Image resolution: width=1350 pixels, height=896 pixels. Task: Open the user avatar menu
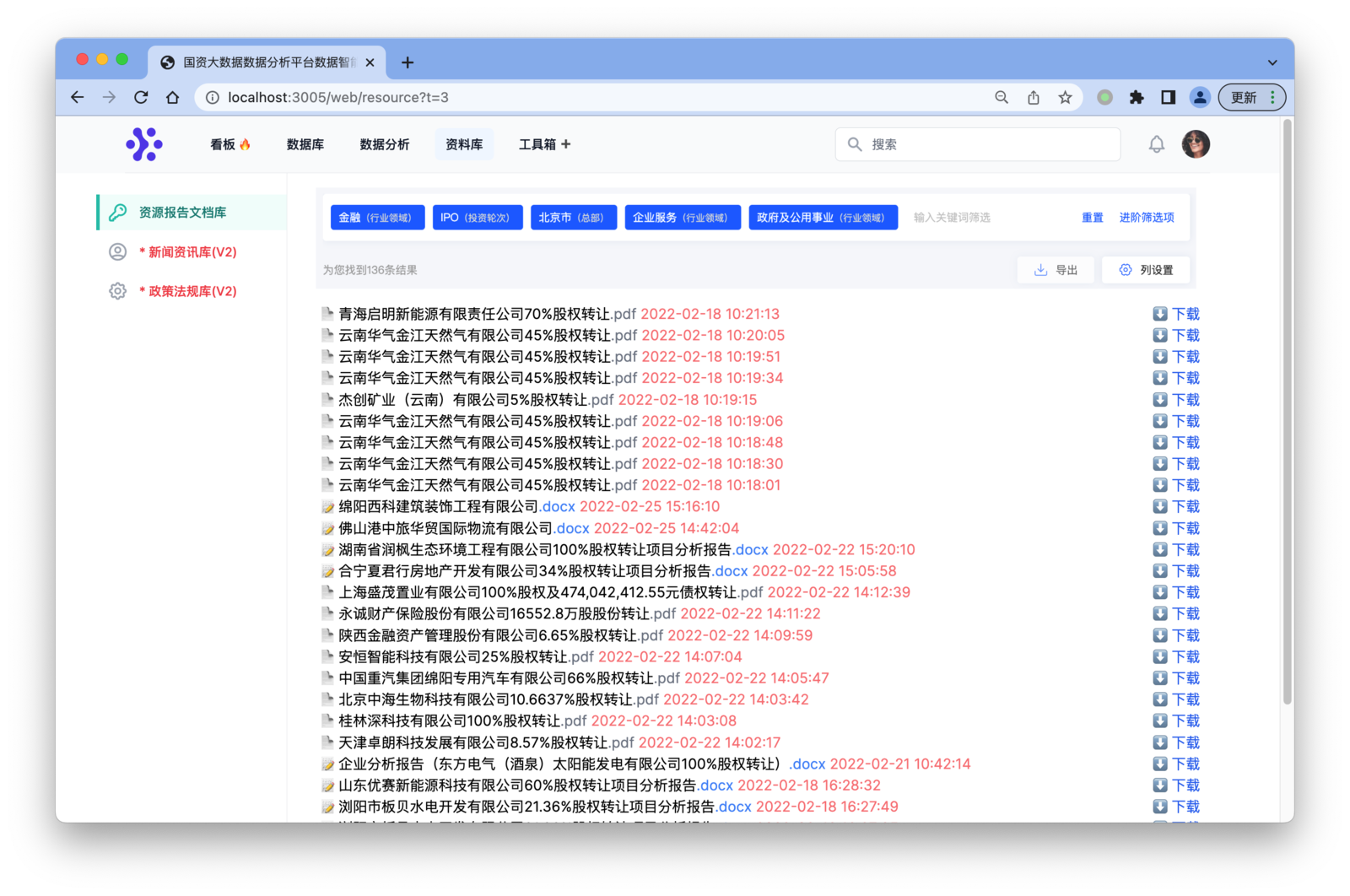1196,144
